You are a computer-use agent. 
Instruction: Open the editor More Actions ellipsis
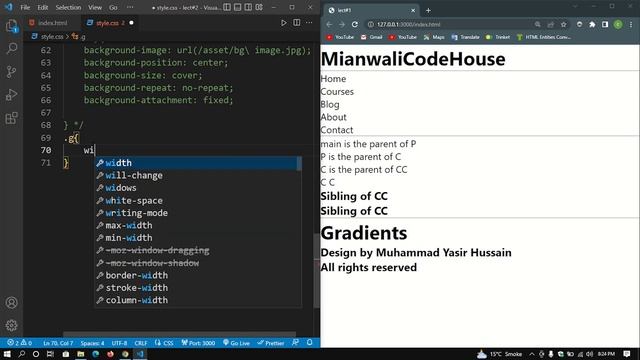(x=309, y=23)
